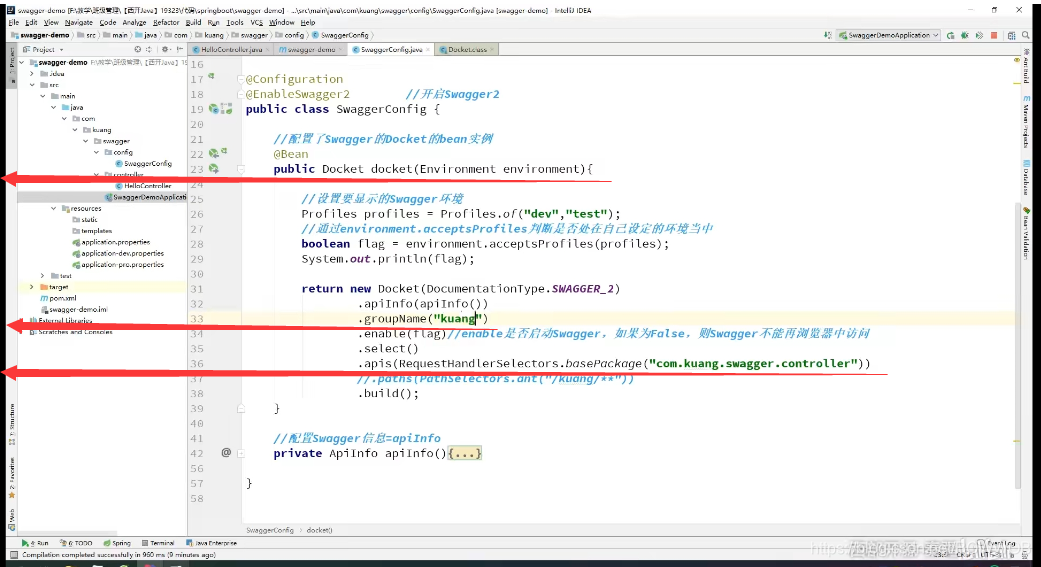Collapse the java folder
The image size is (1041, 567).
coord(54,108)
